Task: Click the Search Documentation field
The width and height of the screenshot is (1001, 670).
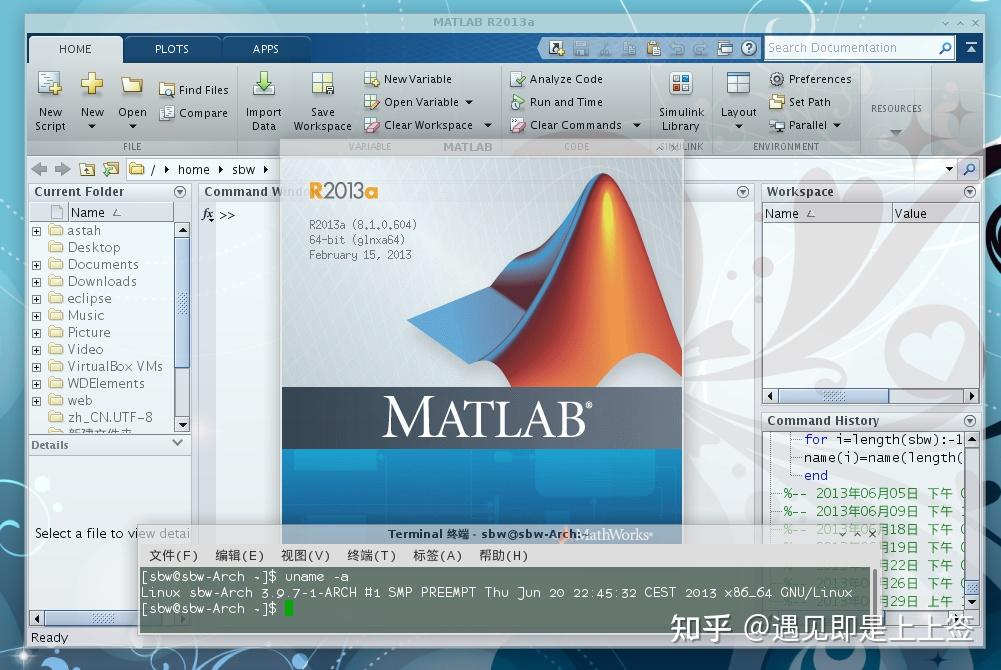Action: 855,47
